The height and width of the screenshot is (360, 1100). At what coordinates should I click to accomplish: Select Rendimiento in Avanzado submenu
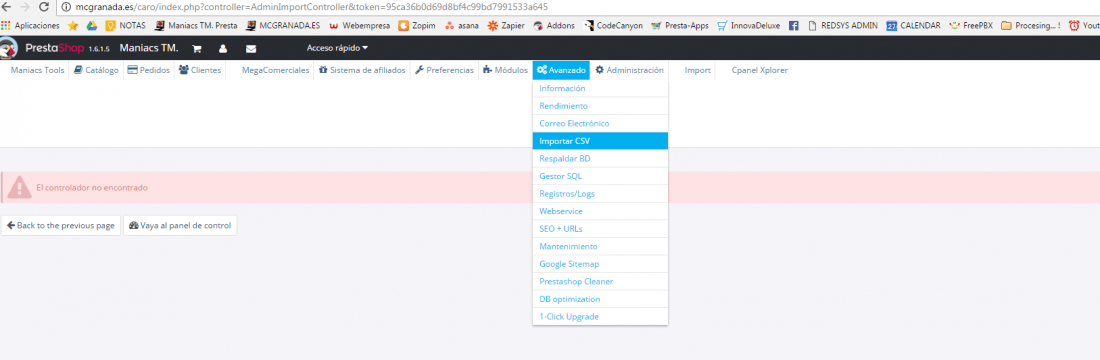601,106
